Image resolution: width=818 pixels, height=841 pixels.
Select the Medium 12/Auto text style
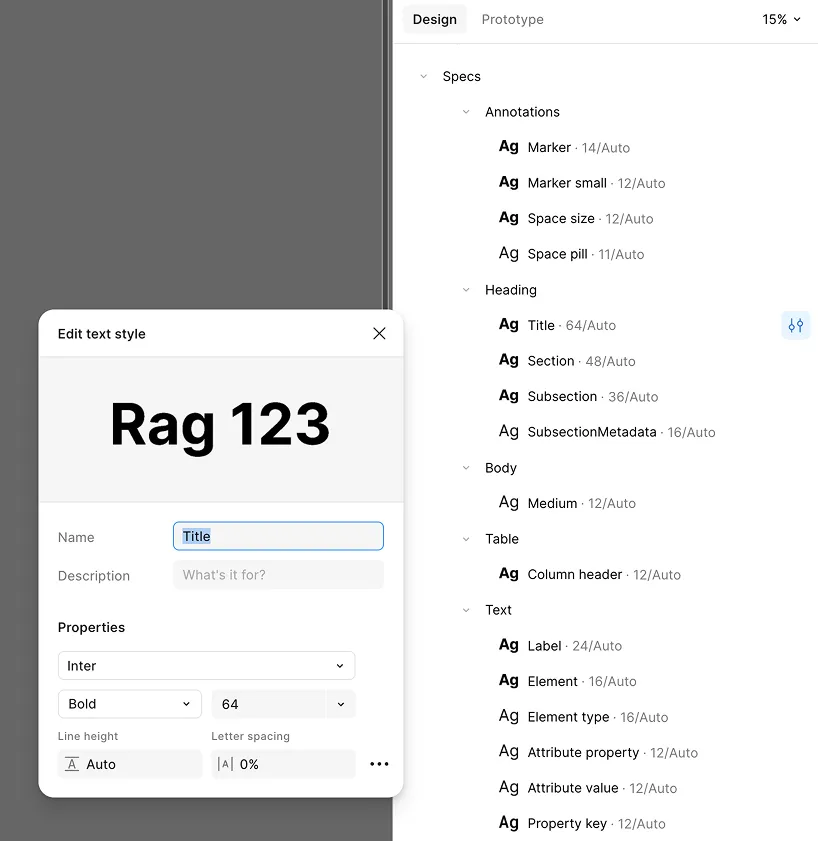pos(581,503)
